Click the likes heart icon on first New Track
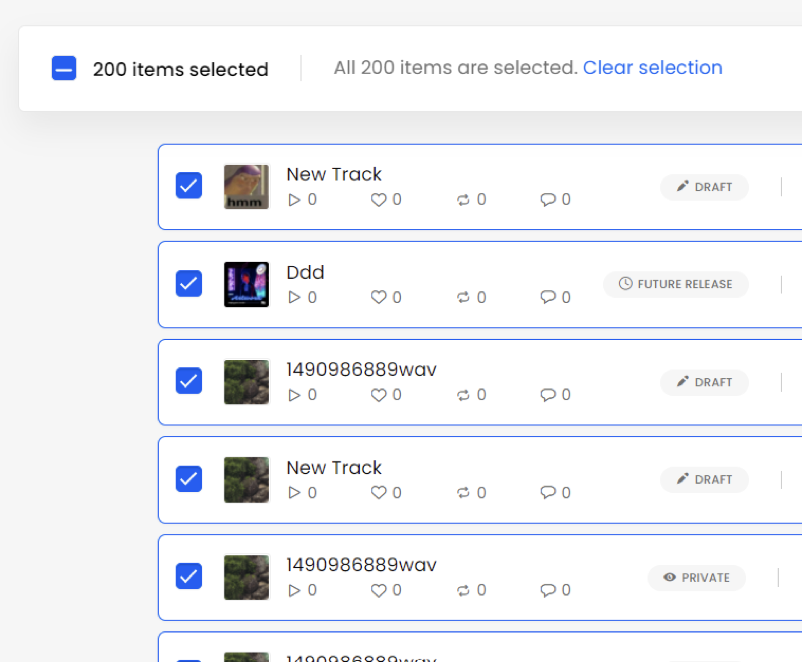This screenshot has width=802, height=662. point(378,200)
